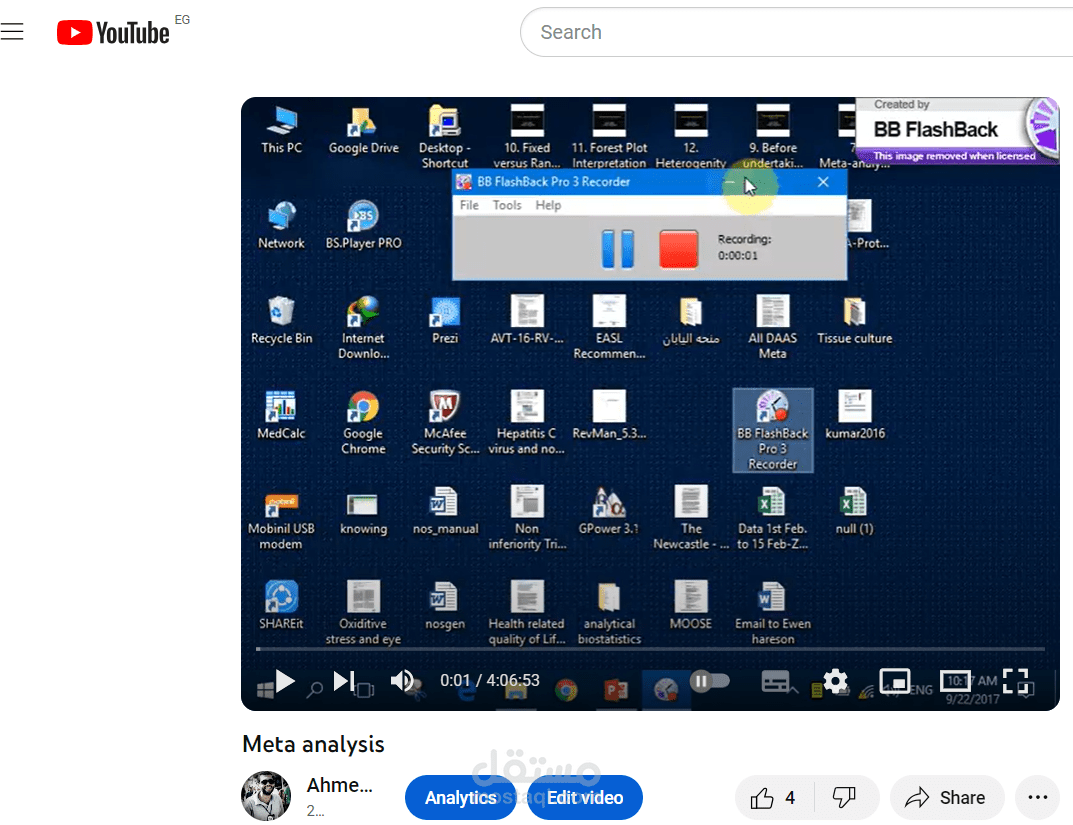Select the analytical biostatistics folder
The image size is (1073, 825).
609,613
